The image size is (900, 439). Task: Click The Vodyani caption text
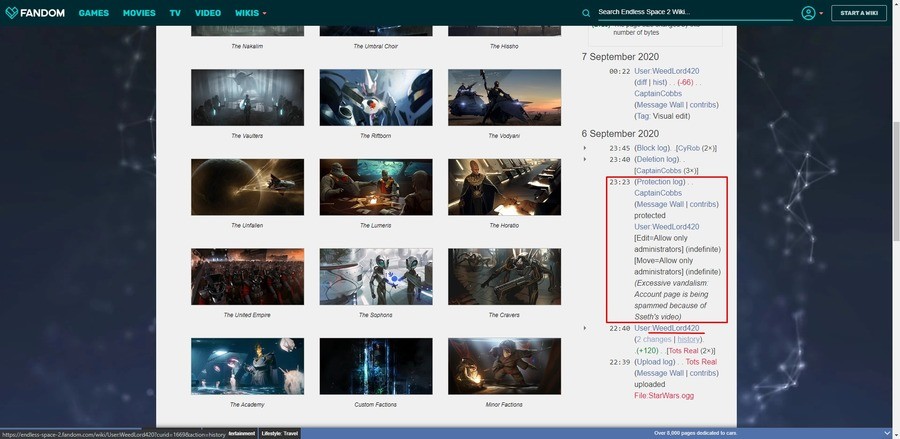[x=505, y=136]
